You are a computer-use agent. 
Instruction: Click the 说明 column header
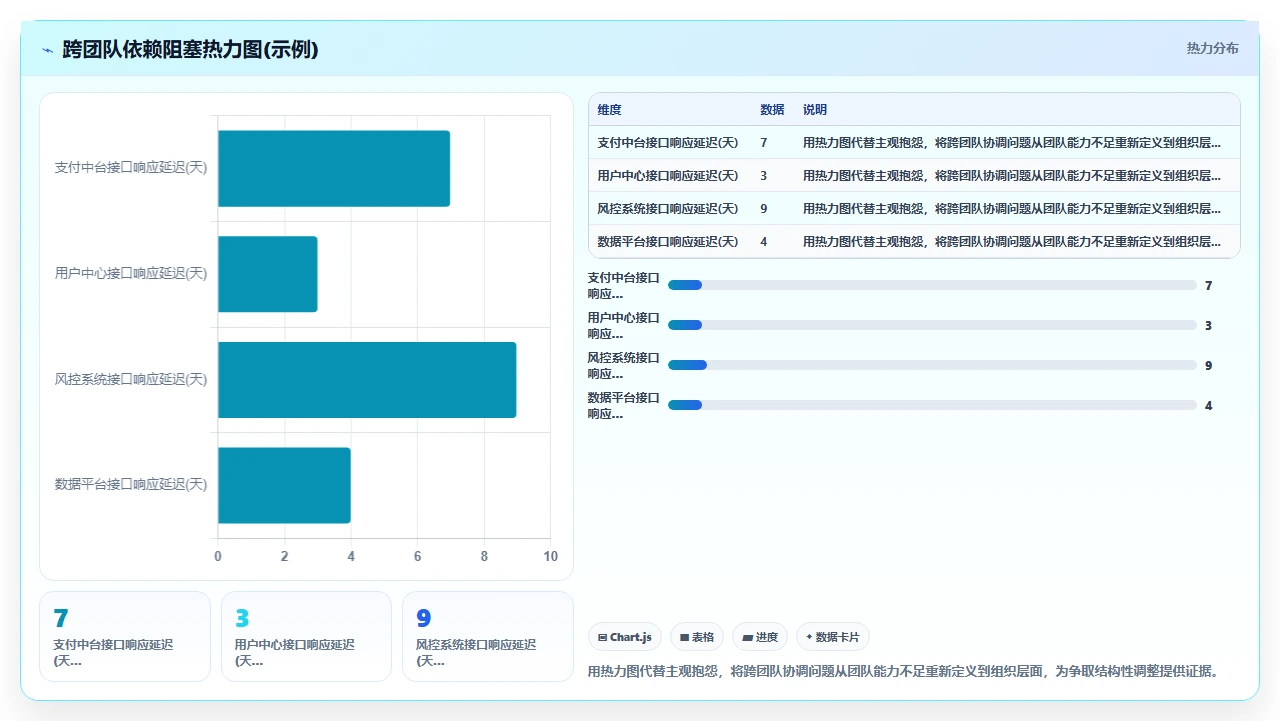[x=815, y=110]
